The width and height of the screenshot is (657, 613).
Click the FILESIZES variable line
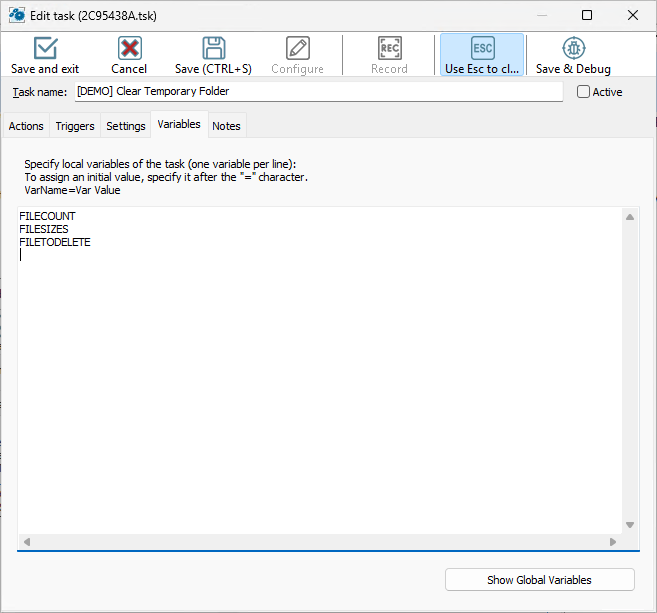click(44, 229)
